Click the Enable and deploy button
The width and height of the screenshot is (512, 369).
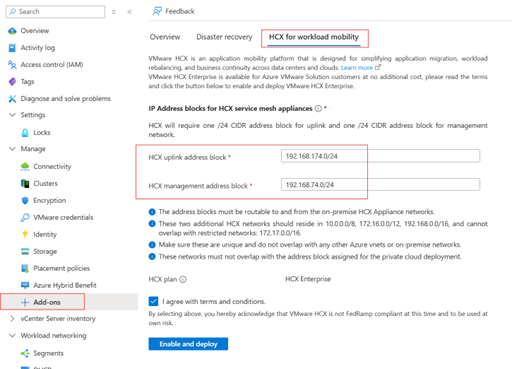(x=188, y=344)
